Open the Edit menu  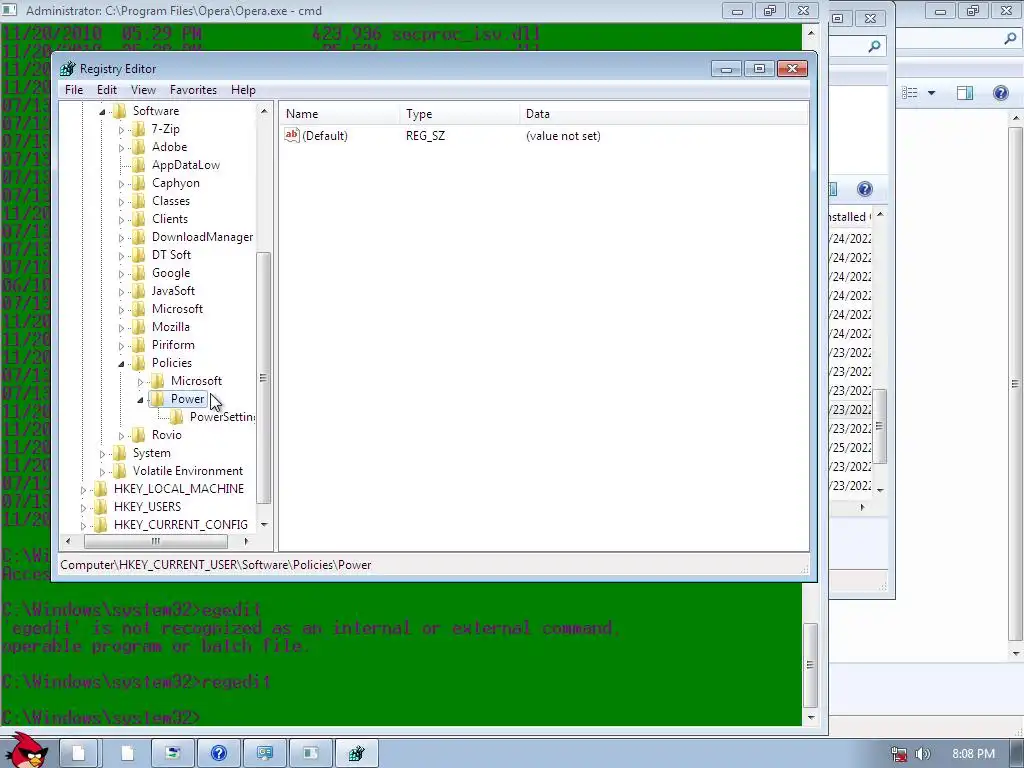pyautogui.click(x=106, y=89)
